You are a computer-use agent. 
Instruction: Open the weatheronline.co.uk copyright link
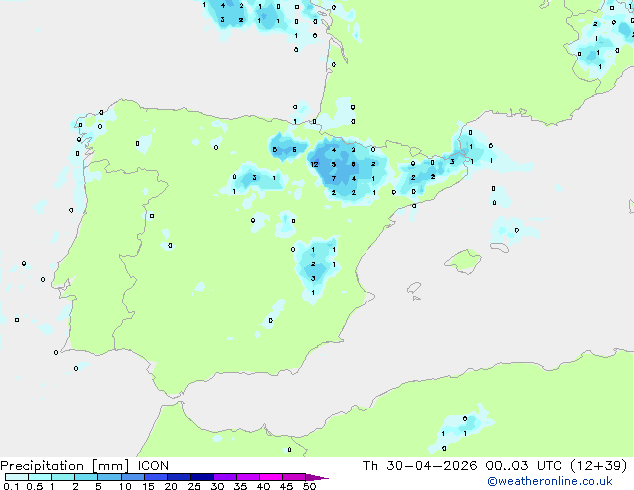550,481
